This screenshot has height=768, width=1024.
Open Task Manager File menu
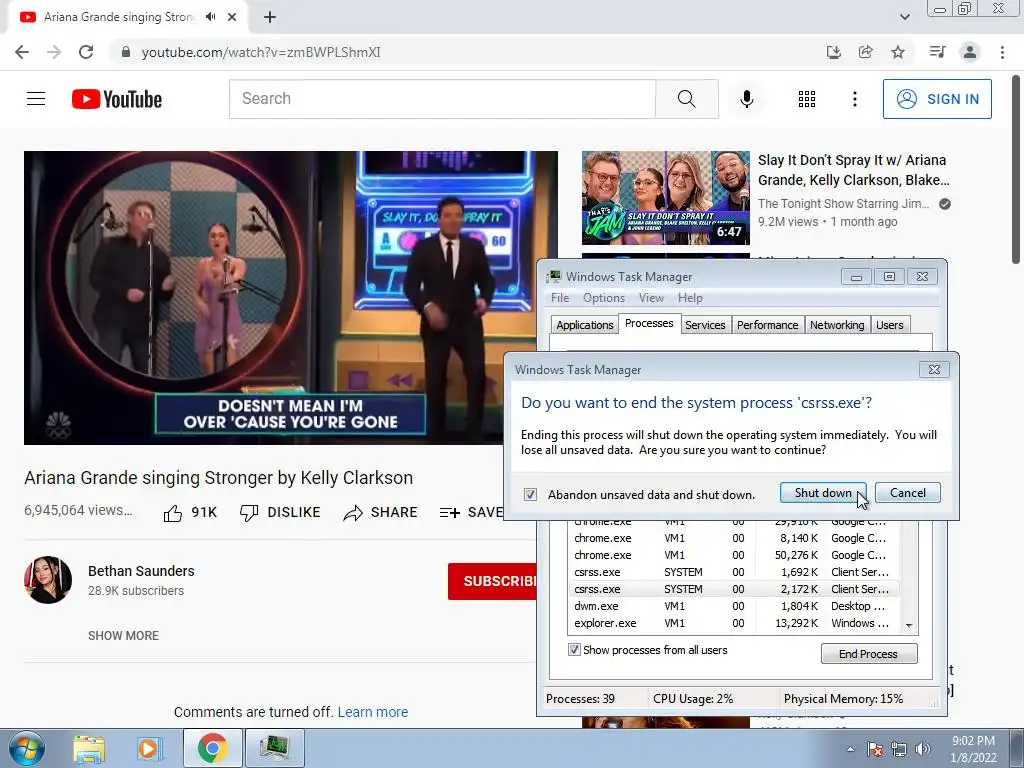(x=560, y=298)
